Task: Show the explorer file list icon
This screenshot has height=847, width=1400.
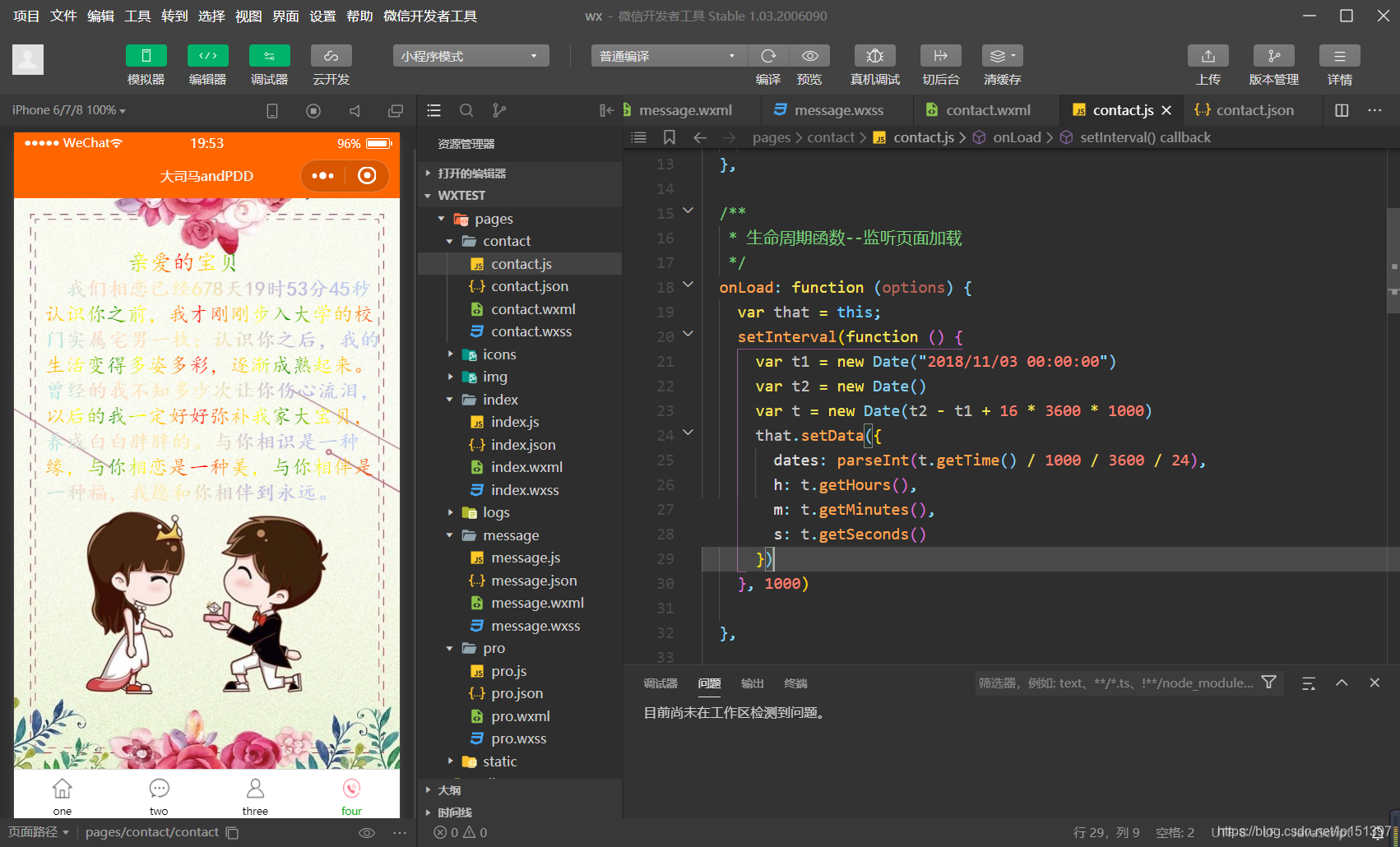Action: coord(434,110)
